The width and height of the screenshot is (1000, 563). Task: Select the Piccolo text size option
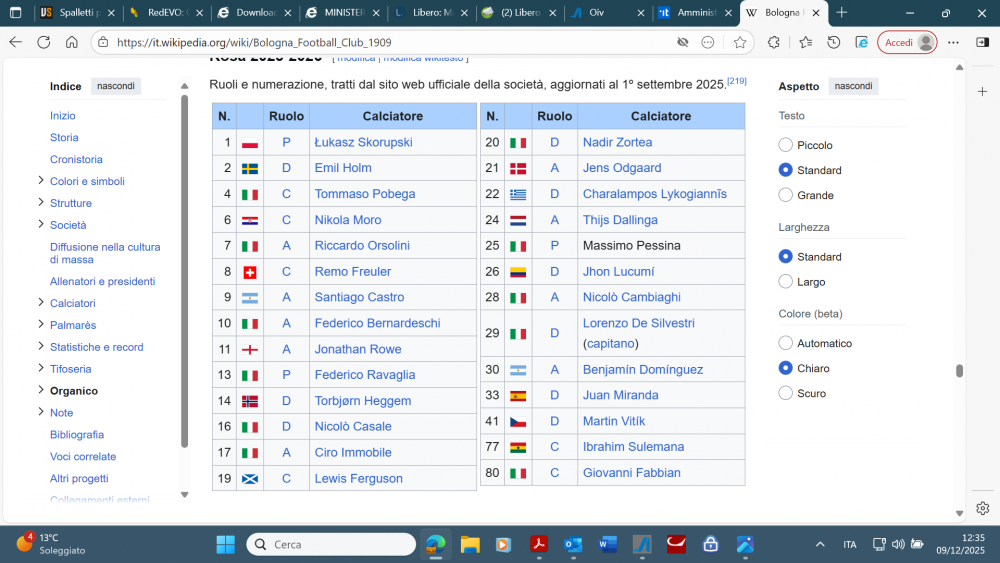point(786,145)
